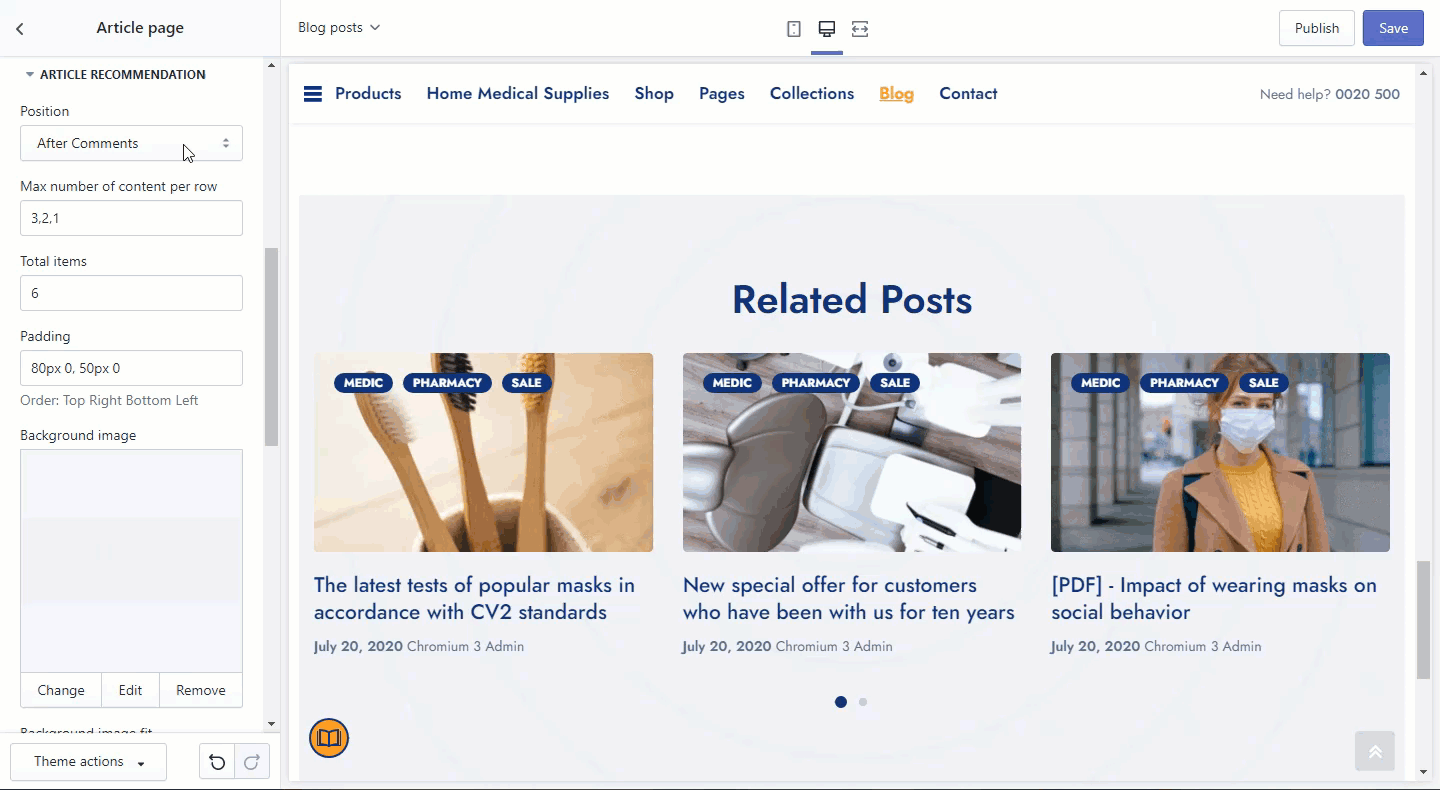The height and width of the screenshot is (790, 1440).
Task: Open the Shop menu item
Action: (654, 94)
